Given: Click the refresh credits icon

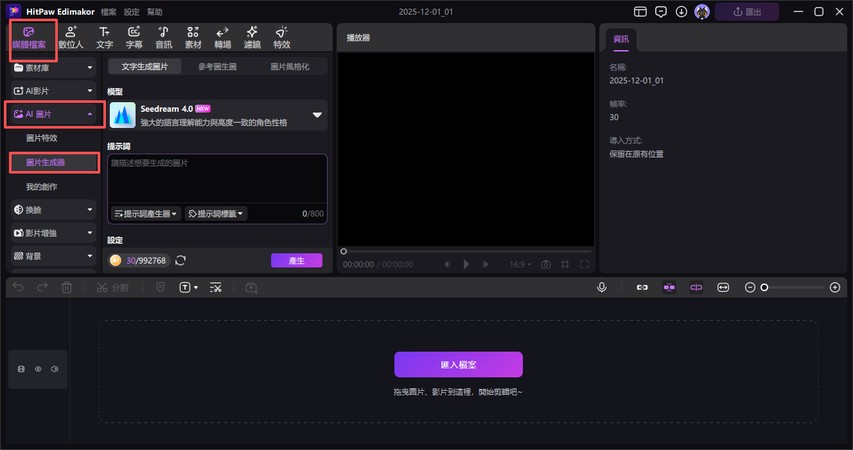Looking at the screenshot, I should tap(181, 261).
